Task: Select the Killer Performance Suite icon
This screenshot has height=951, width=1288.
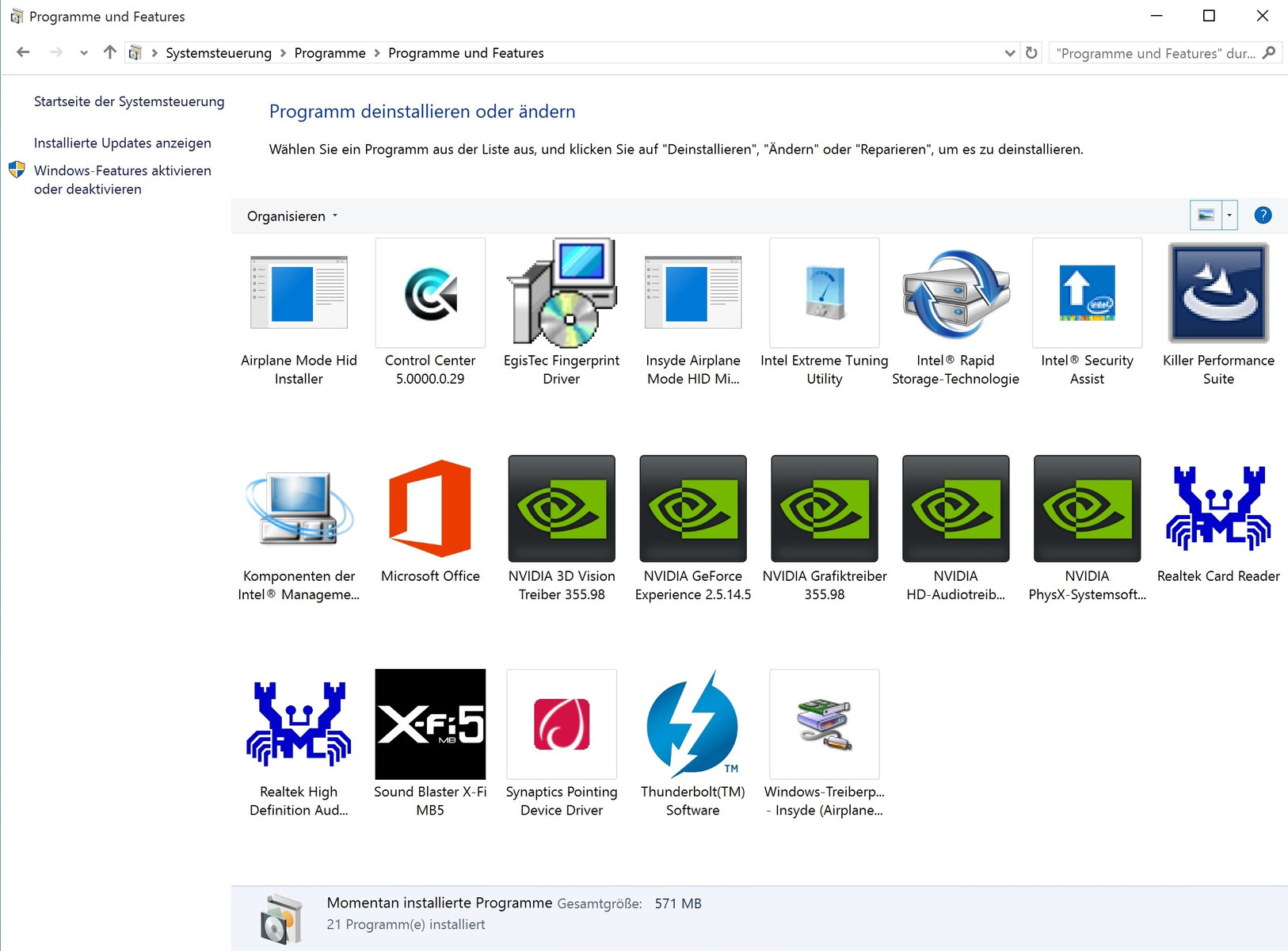Action: click(1219, 293)
